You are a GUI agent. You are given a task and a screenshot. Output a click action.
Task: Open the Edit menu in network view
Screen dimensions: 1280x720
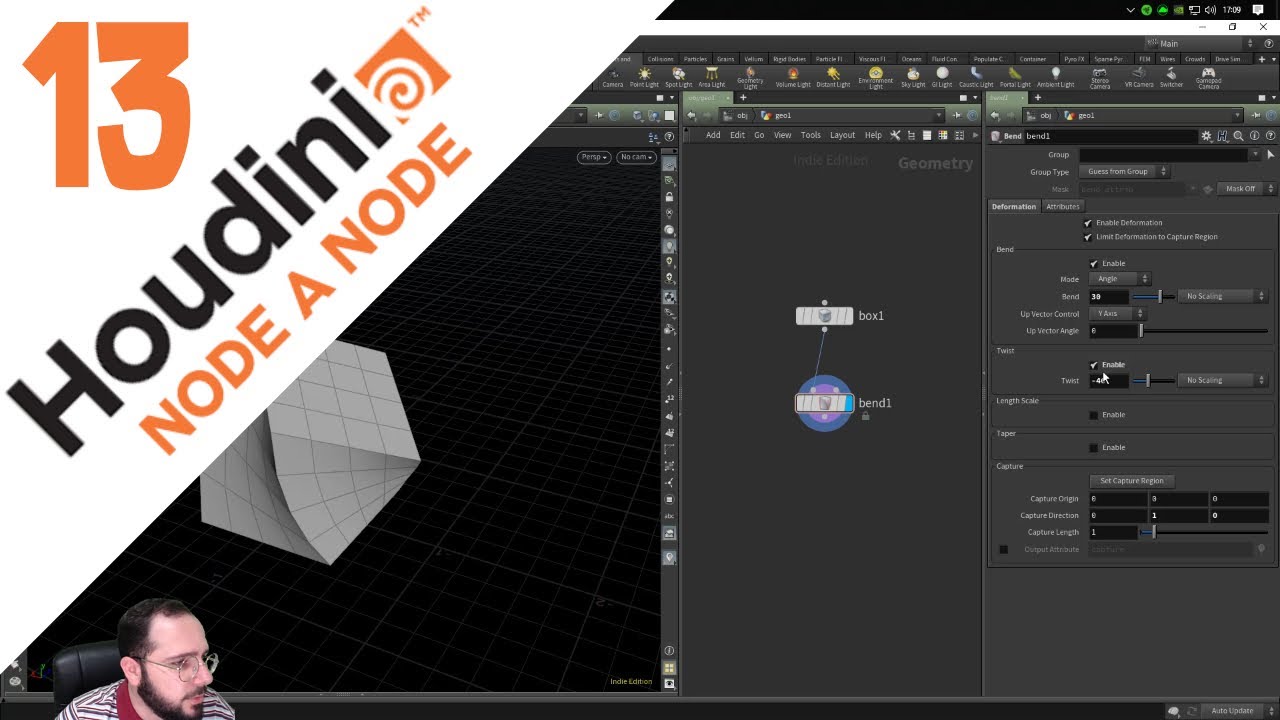click(x=737, y=135)
